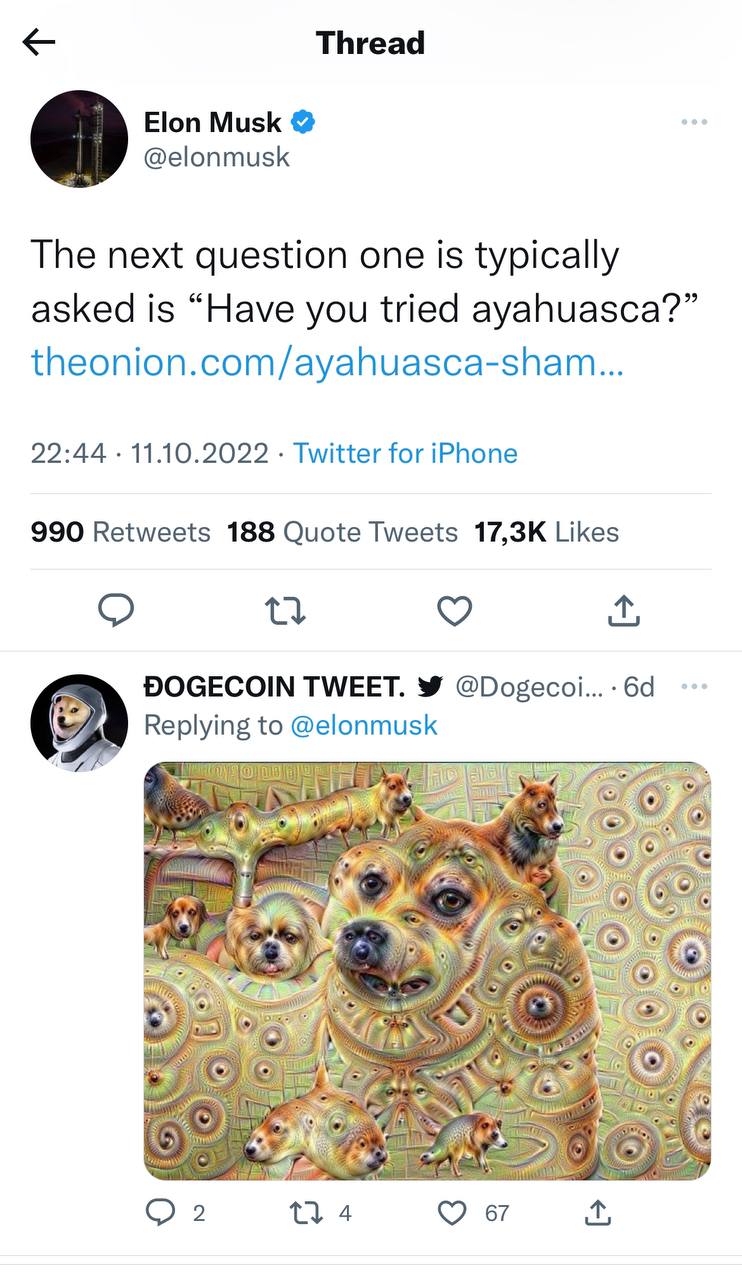742x1280 pixels.
Task: Share the DOGECOIN TWEET reply
Action: 597,1213
